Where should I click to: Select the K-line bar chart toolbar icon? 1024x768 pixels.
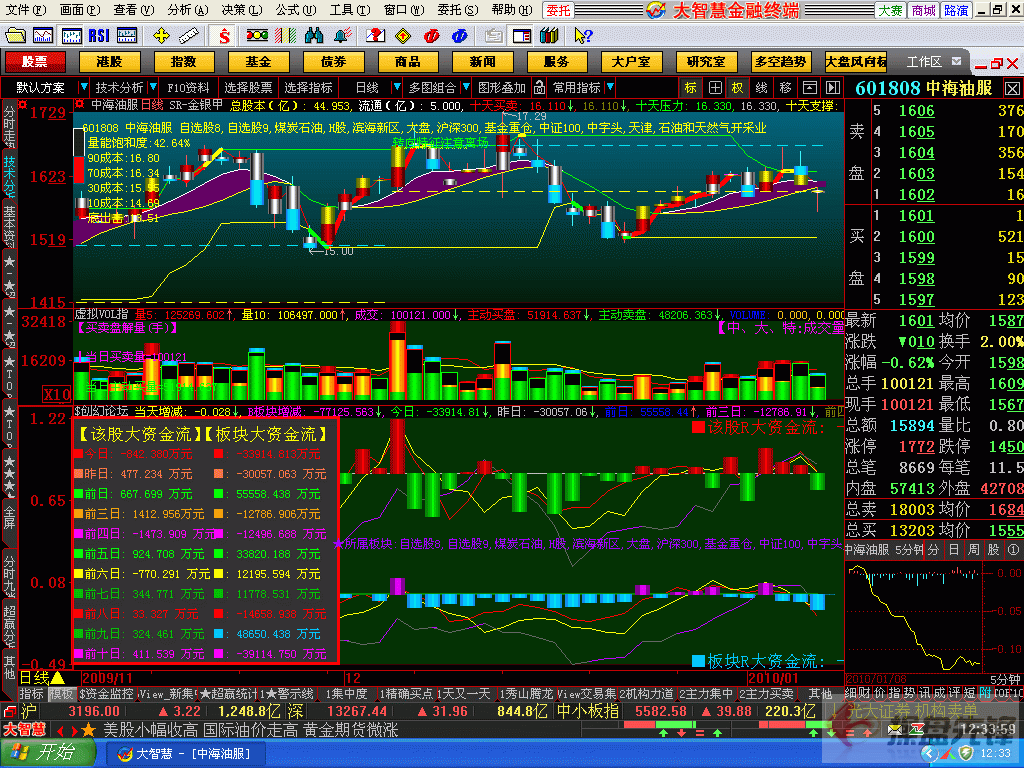tap(71, 35)
